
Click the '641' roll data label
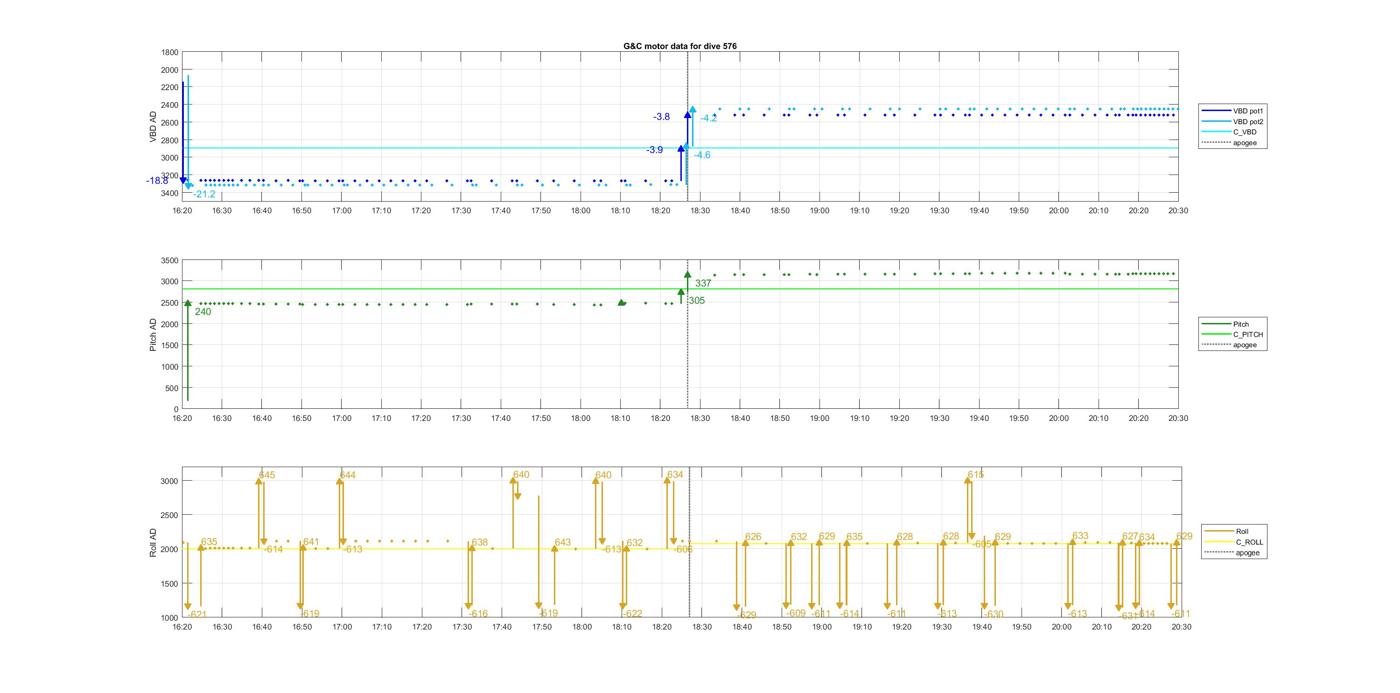tap(311, 542)
